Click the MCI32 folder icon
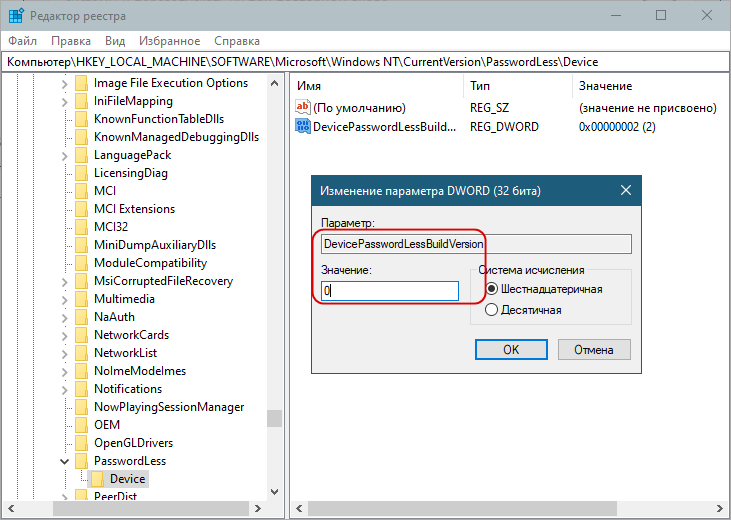This screenshot has width=731, height=520. click(81, 227)
